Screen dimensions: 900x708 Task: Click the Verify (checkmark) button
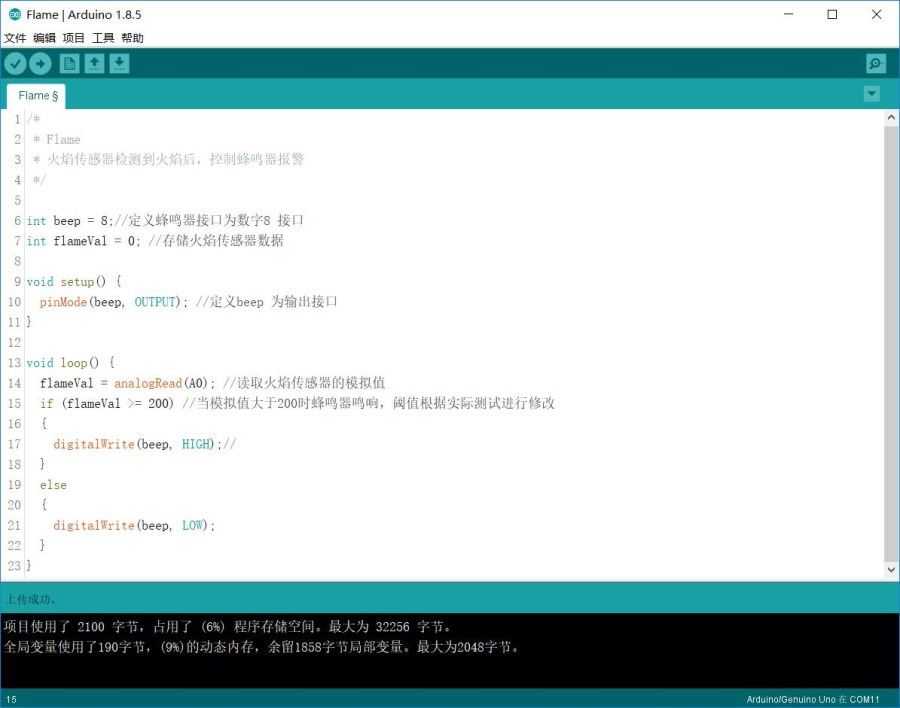(x=15, y=64)
